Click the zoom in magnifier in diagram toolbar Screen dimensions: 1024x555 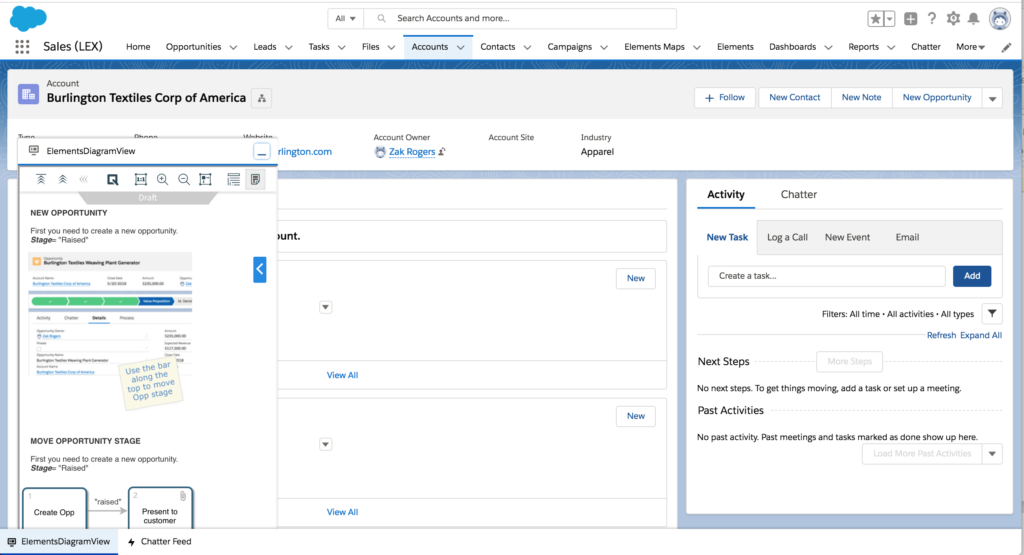coord(162,179)
